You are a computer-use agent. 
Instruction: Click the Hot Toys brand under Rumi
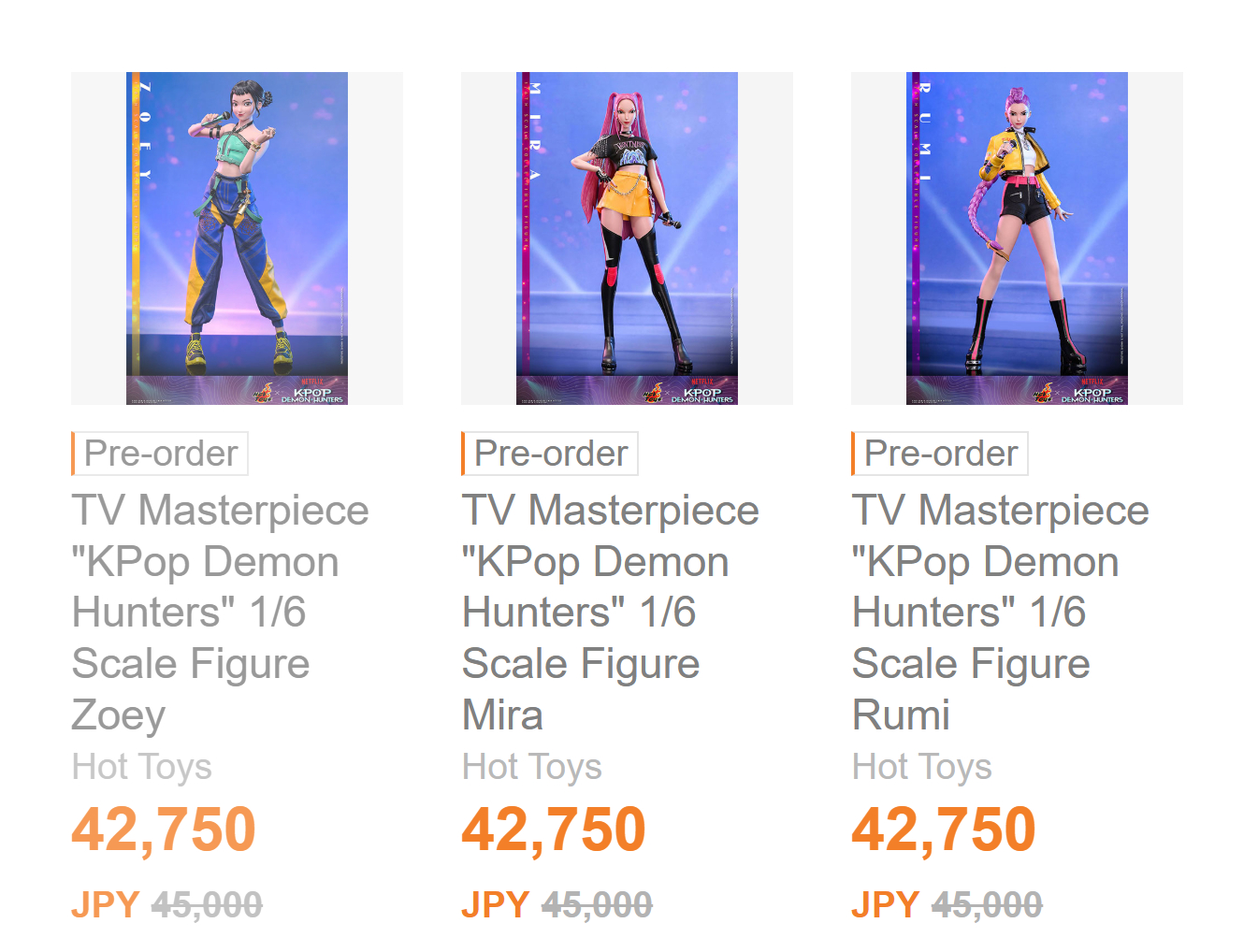922,767
